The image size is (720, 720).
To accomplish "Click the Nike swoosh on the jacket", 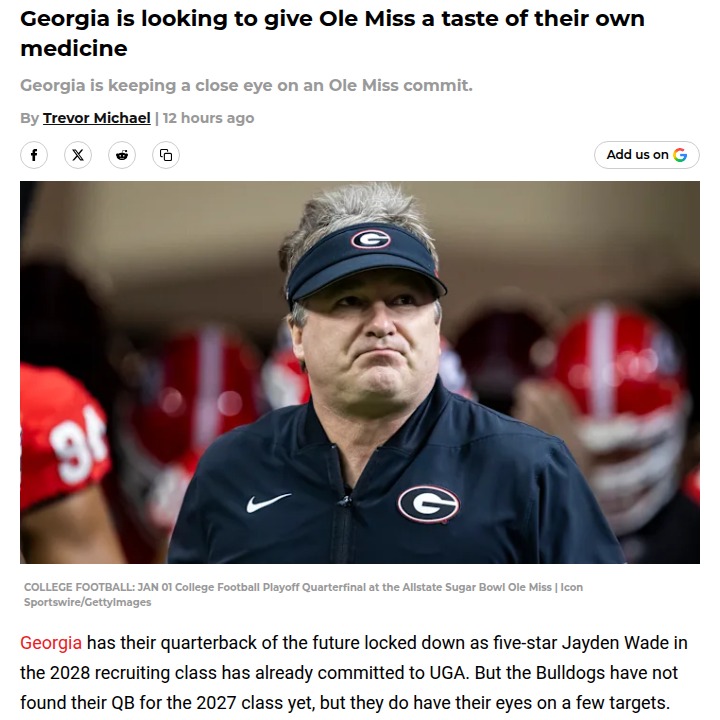I will (268, 502).
